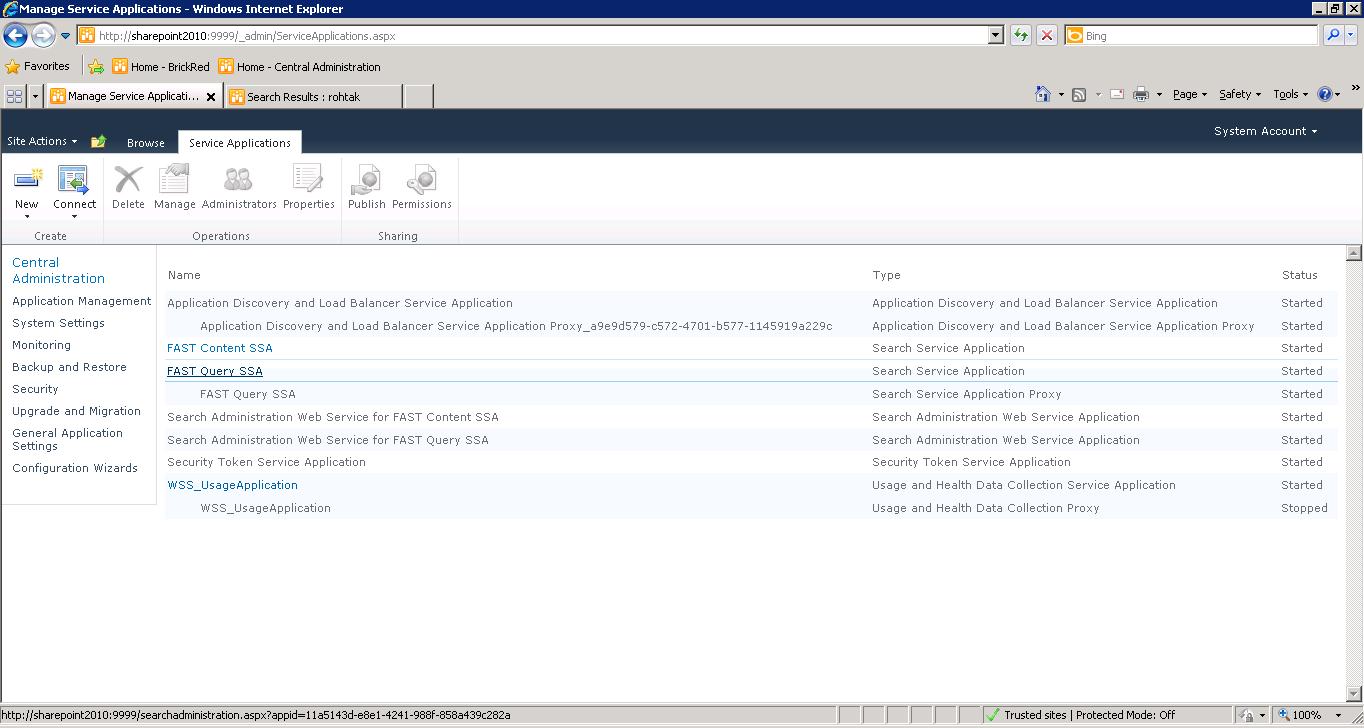Image resolution: width=1364 pixels, height=728 pixels.
Task: Open the Quick Tabs grid icon
Action: [x=14, y=96]
